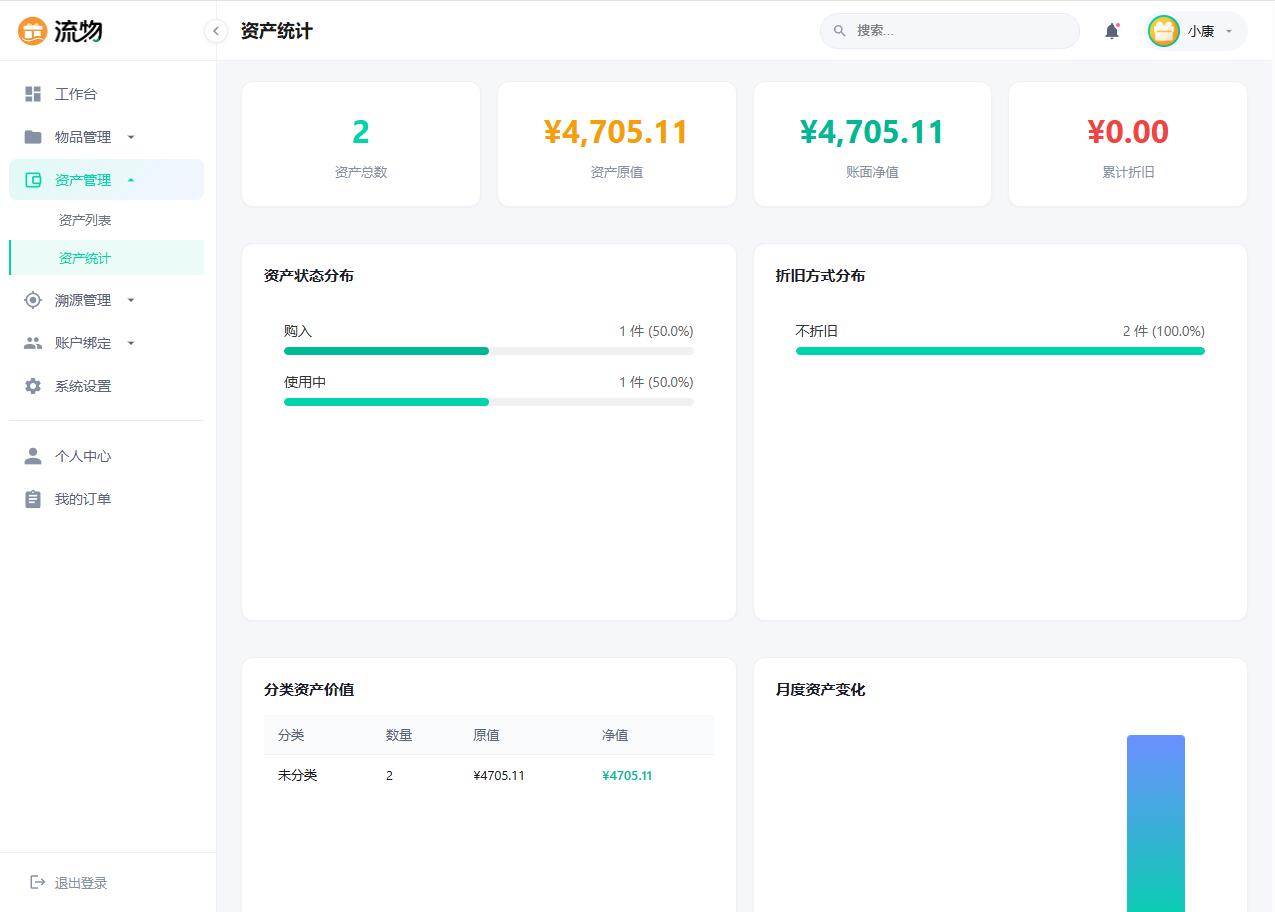Click 退出登录 link
The width and height of the screenshot is (1275, 912).
click(x=81, y=883)
